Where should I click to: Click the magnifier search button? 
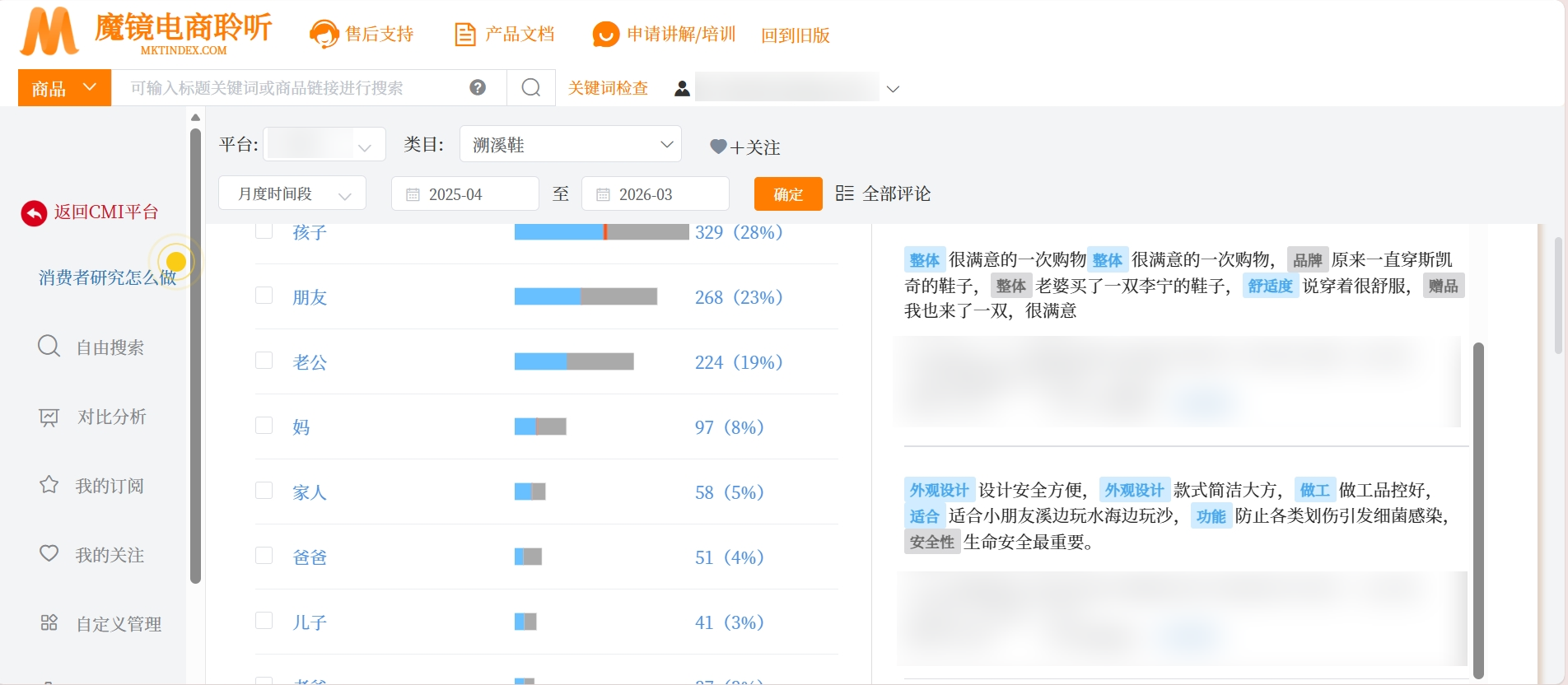point(531,87)
